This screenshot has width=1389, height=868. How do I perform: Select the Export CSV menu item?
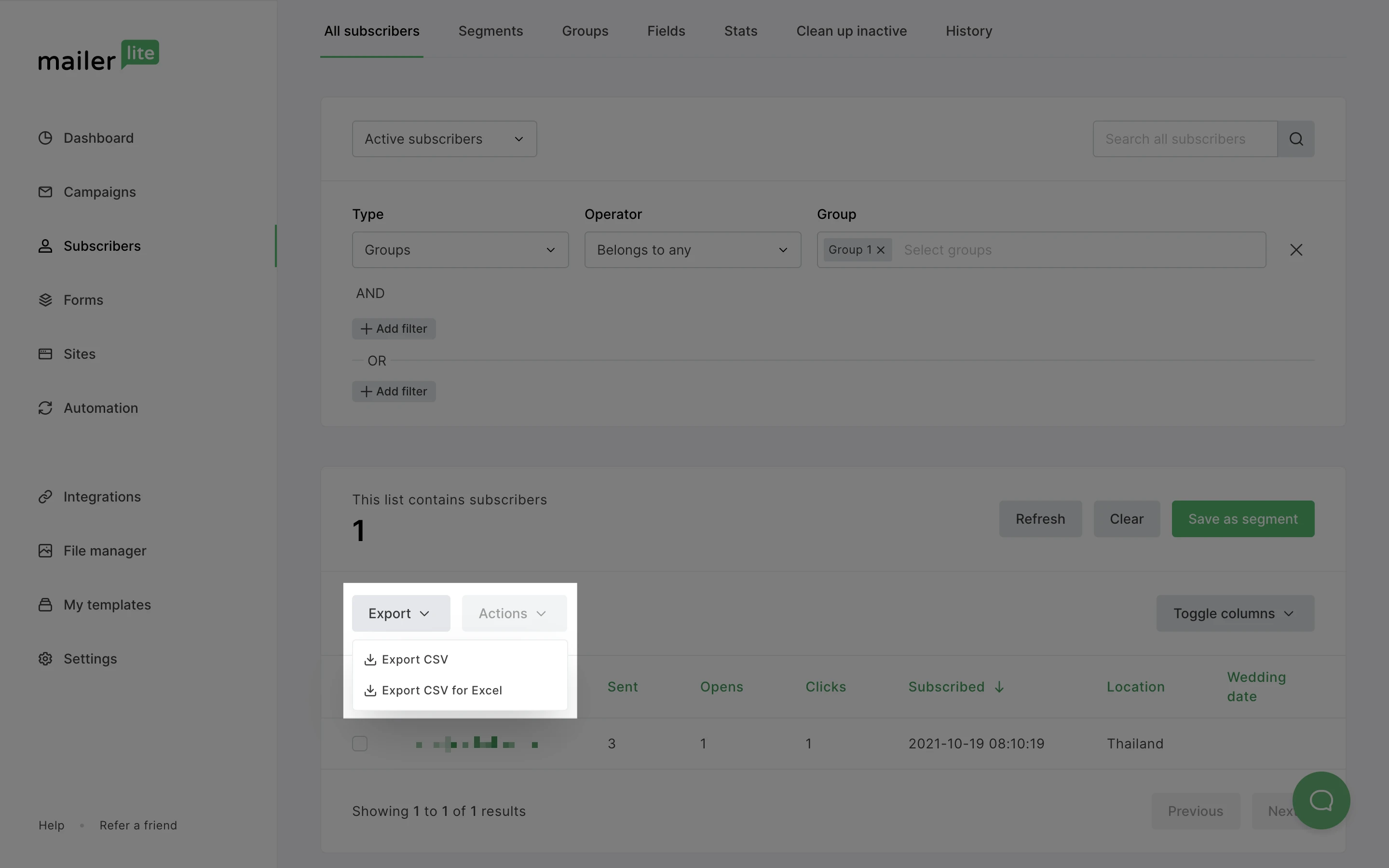click(x=414, y=660)
